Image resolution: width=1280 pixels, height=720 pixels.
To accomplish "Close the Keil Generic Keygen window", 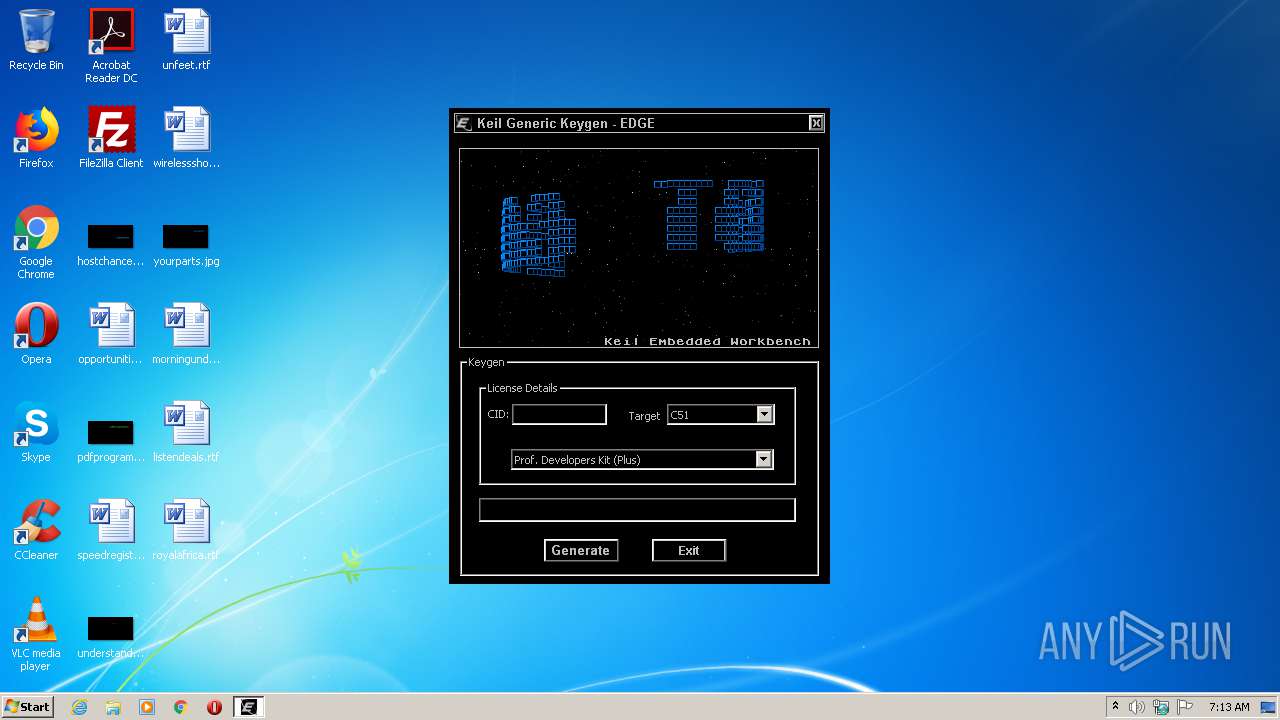I will point(816,123).
